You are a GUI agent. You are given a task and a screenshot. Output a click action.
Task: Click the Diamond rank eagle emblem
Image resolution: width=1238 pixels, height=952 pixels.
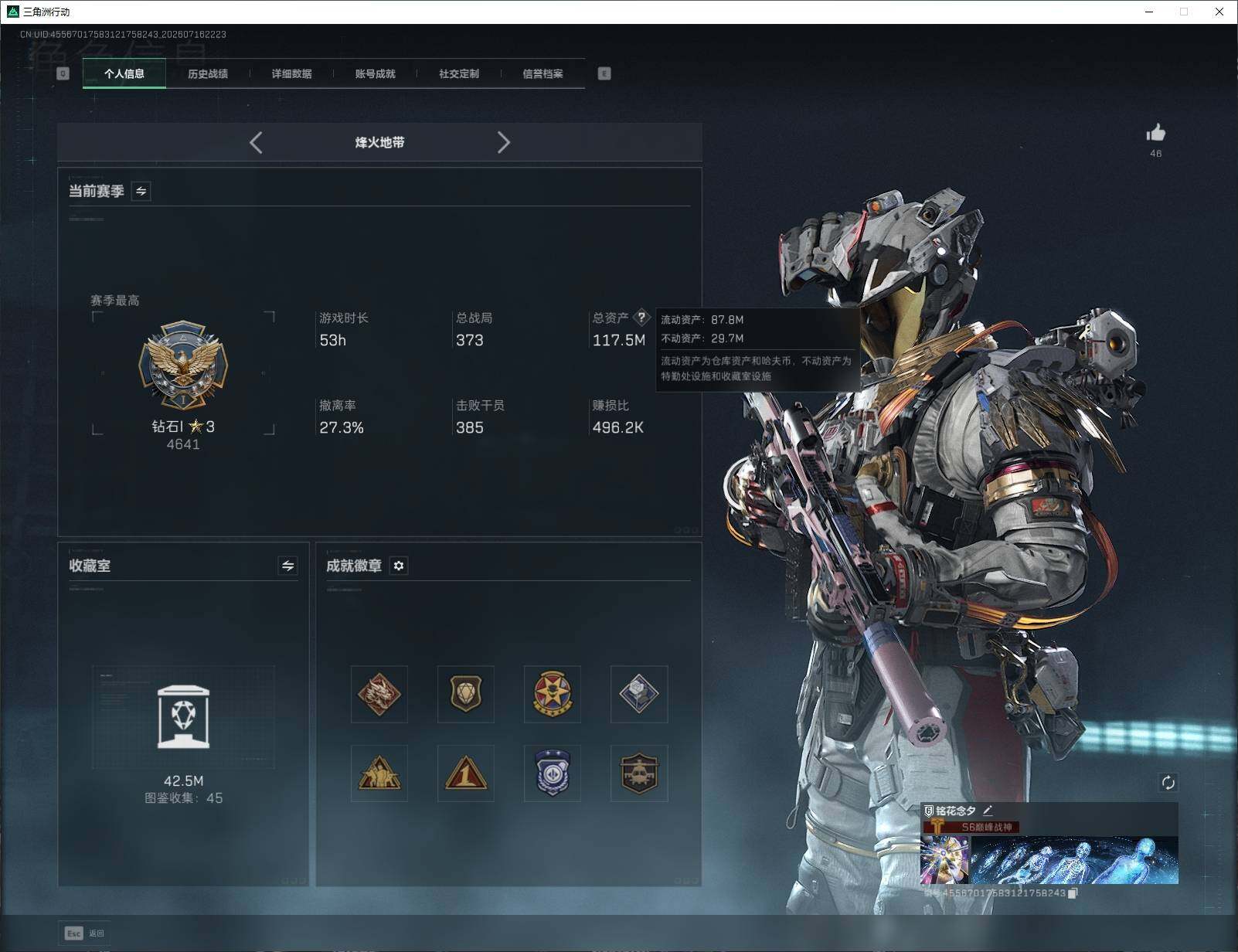pos(183,365)
